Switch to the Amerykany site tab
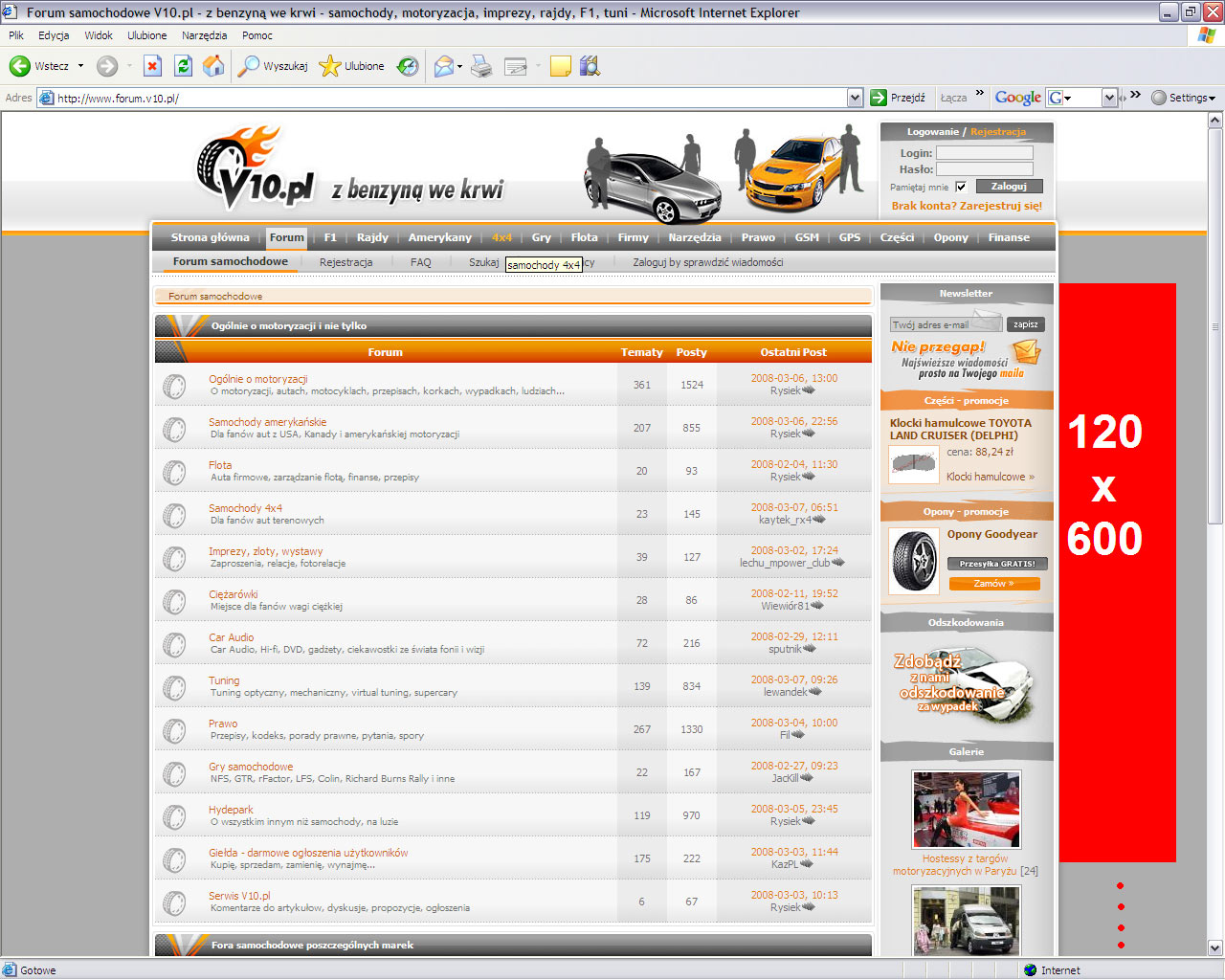The image size is (1225, 980). [x=440, y=237]
